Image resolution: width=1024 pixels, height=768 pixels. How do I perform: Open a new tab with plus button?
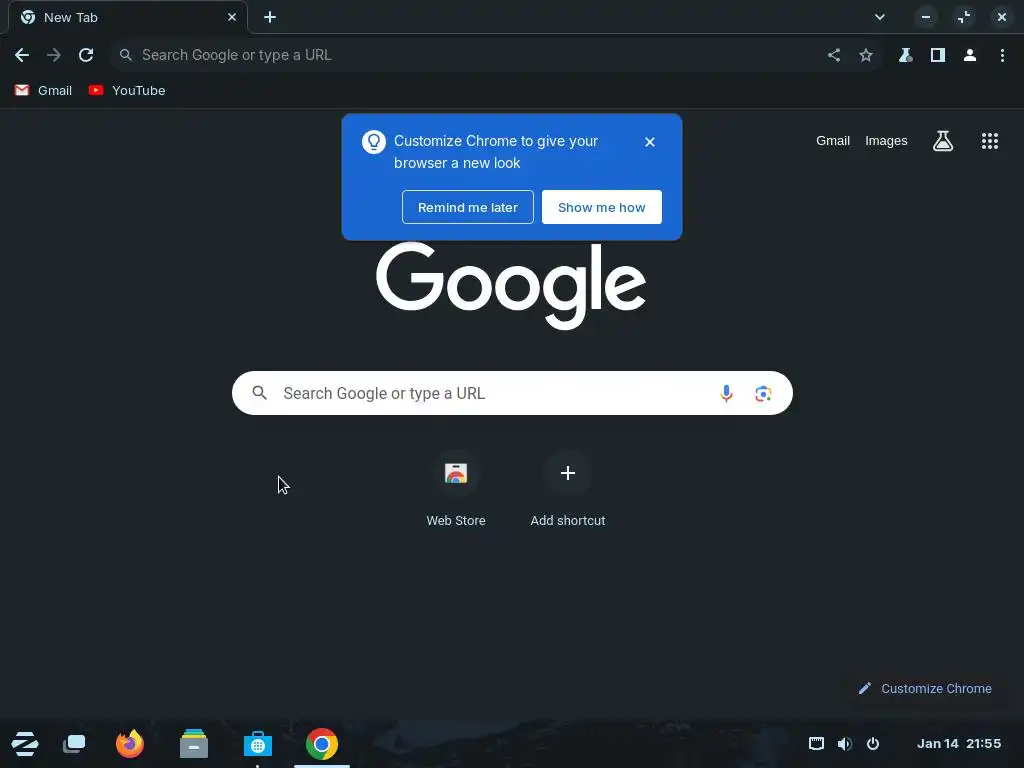270,17
